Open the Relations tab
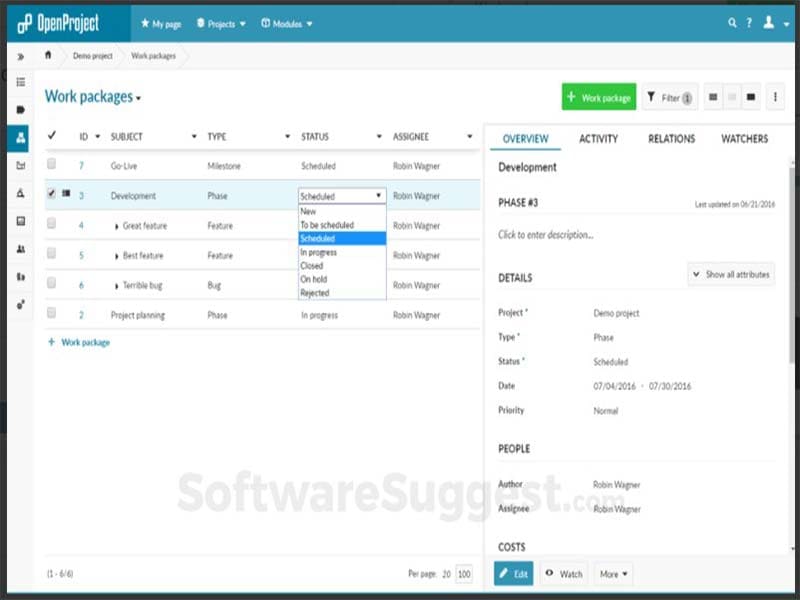The height and width of the screenshot is (600, 800). [671, 139]
